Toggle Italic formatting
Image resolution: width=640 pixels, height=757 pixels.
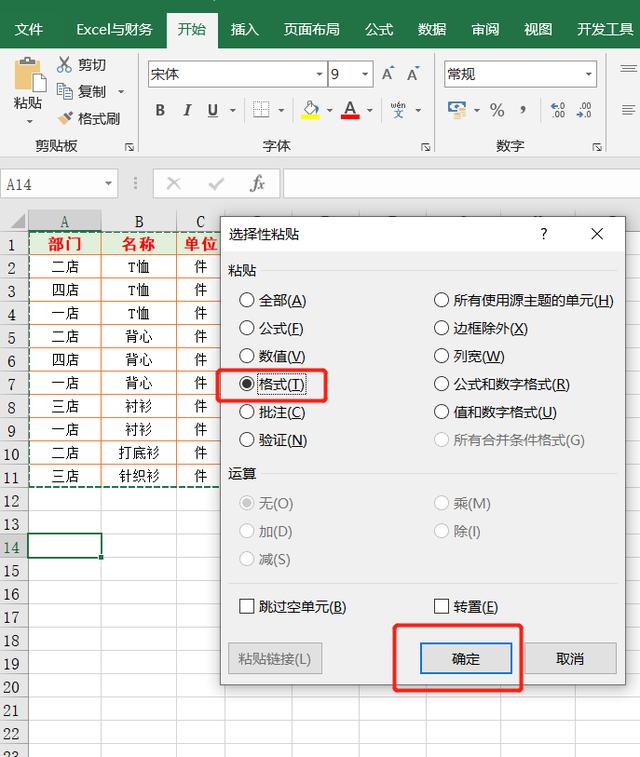(187, 111)
